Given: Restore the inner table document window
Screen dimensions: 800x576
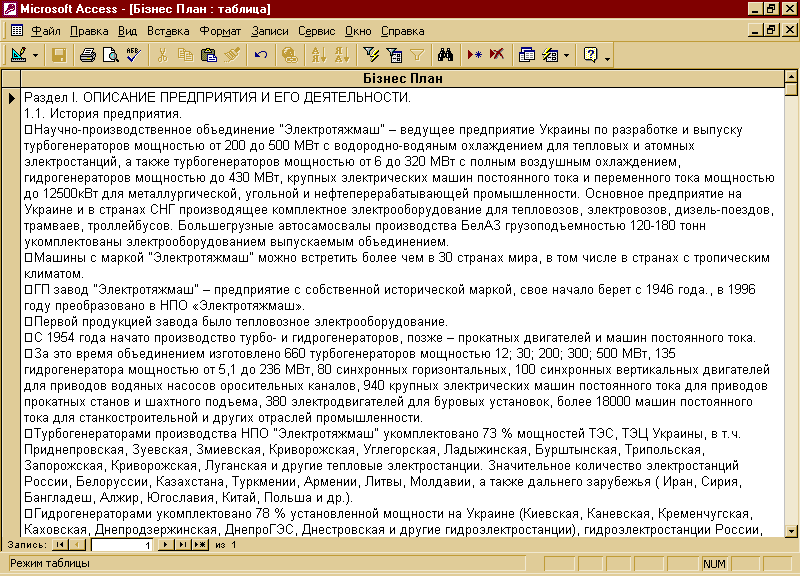Looking at the screenshot, I should [x=770, y=30].
